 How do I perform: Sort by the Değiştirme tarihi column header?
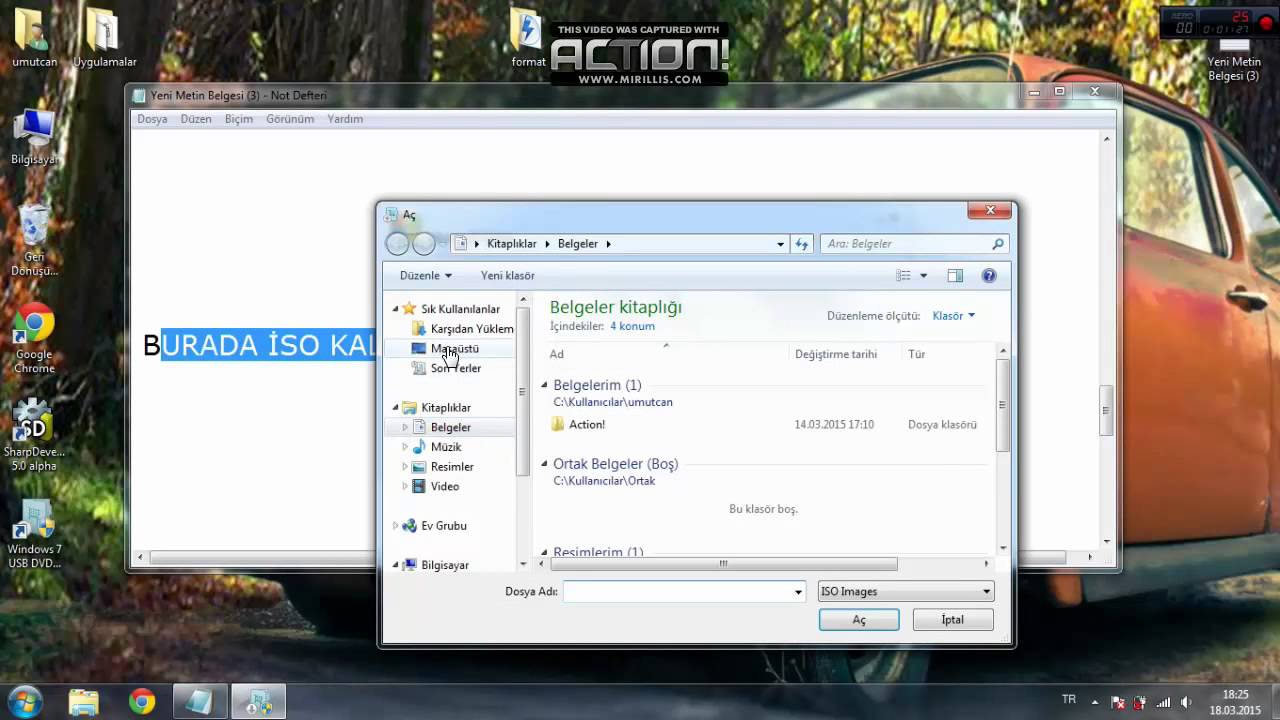click(836, 354)
